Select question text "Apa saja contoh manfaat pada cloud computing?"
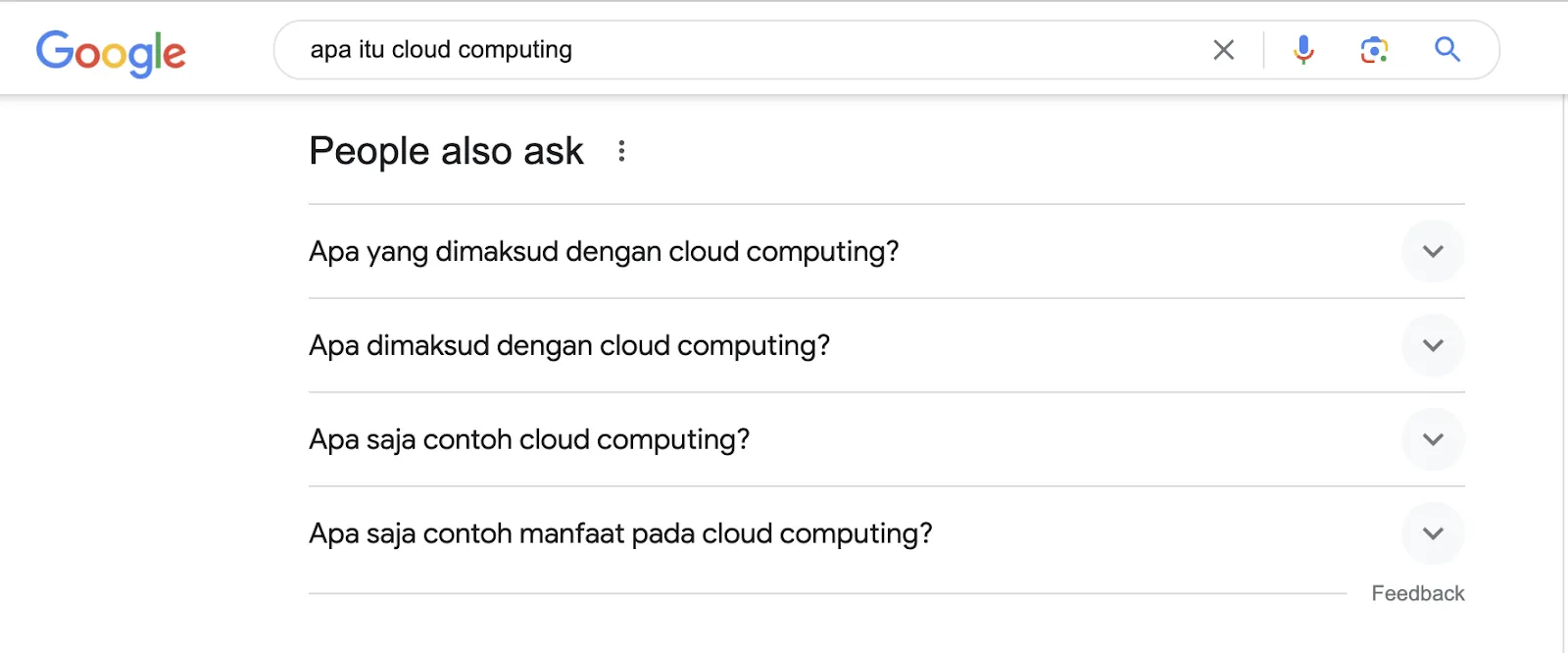This screenshot has width=1568, height=653. pos(620,533)
